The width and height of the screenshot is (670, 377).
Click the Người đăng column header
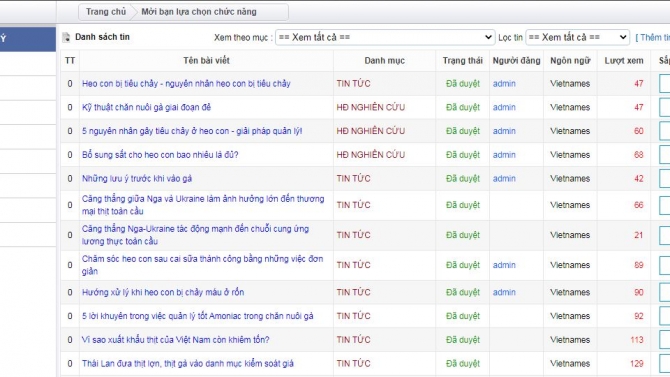516,61
